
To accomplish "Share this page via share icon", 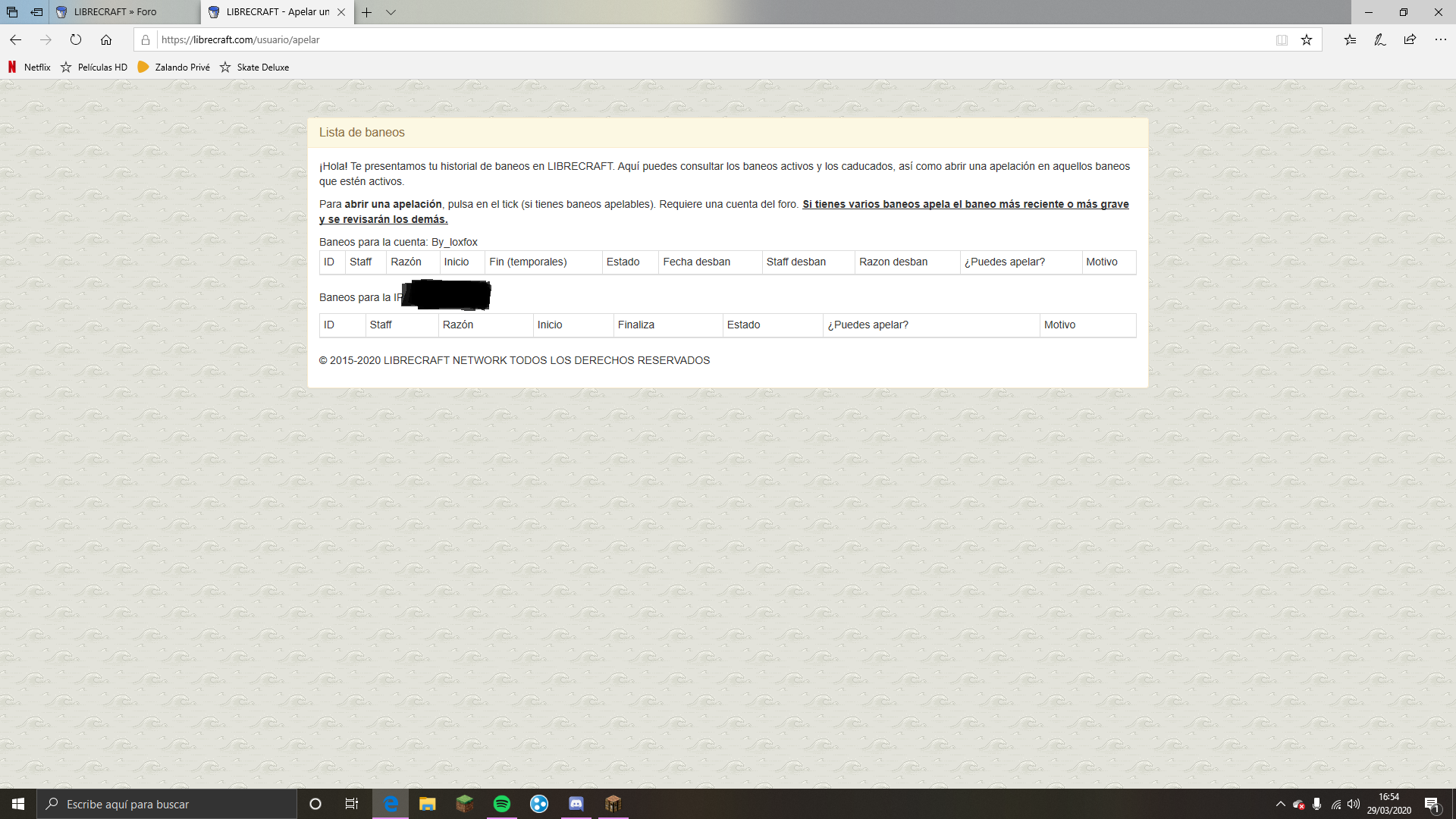I will [1410, 39].
